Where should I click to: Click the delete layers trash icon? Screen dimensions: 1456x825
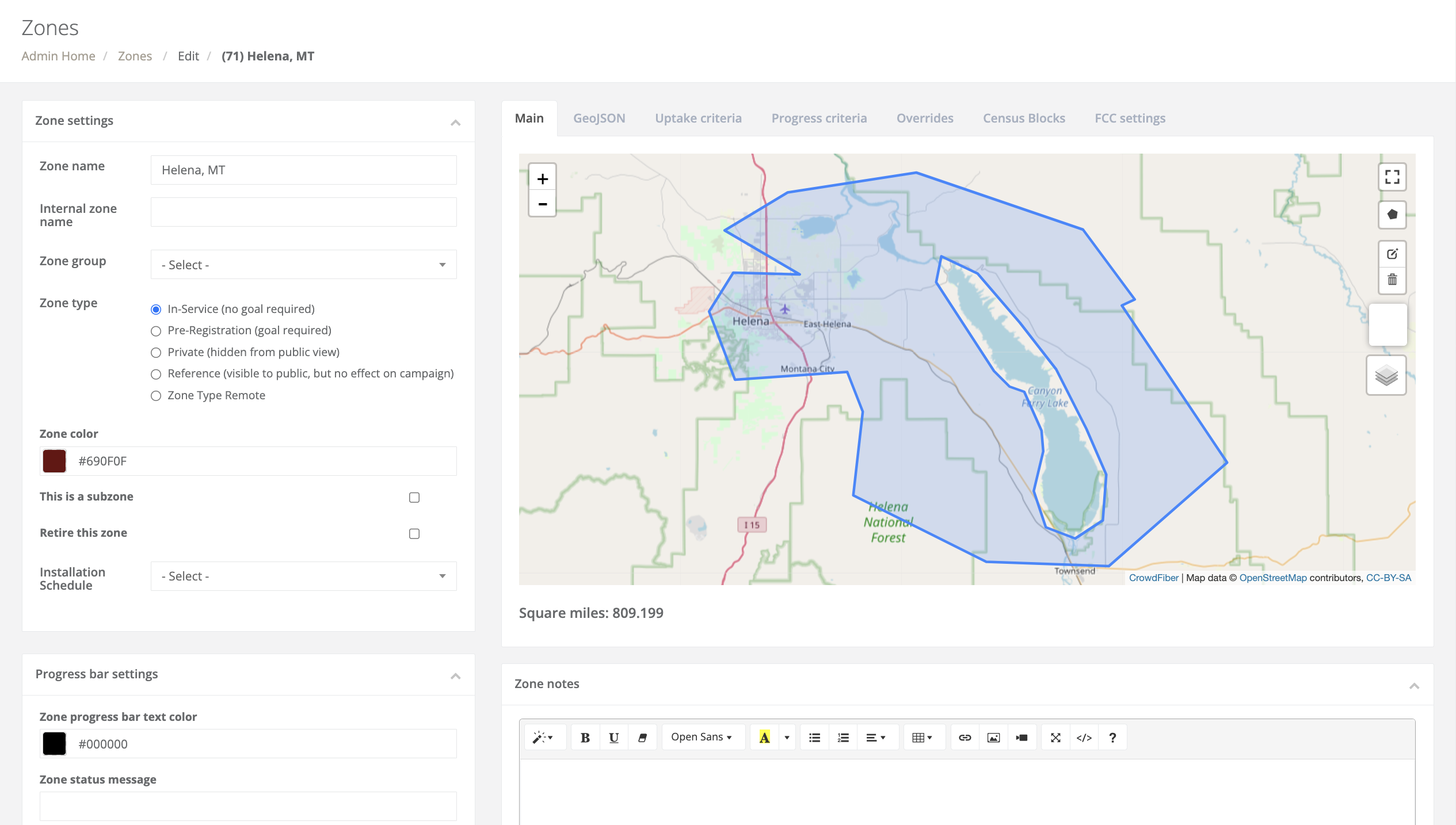click(1392, 280)
